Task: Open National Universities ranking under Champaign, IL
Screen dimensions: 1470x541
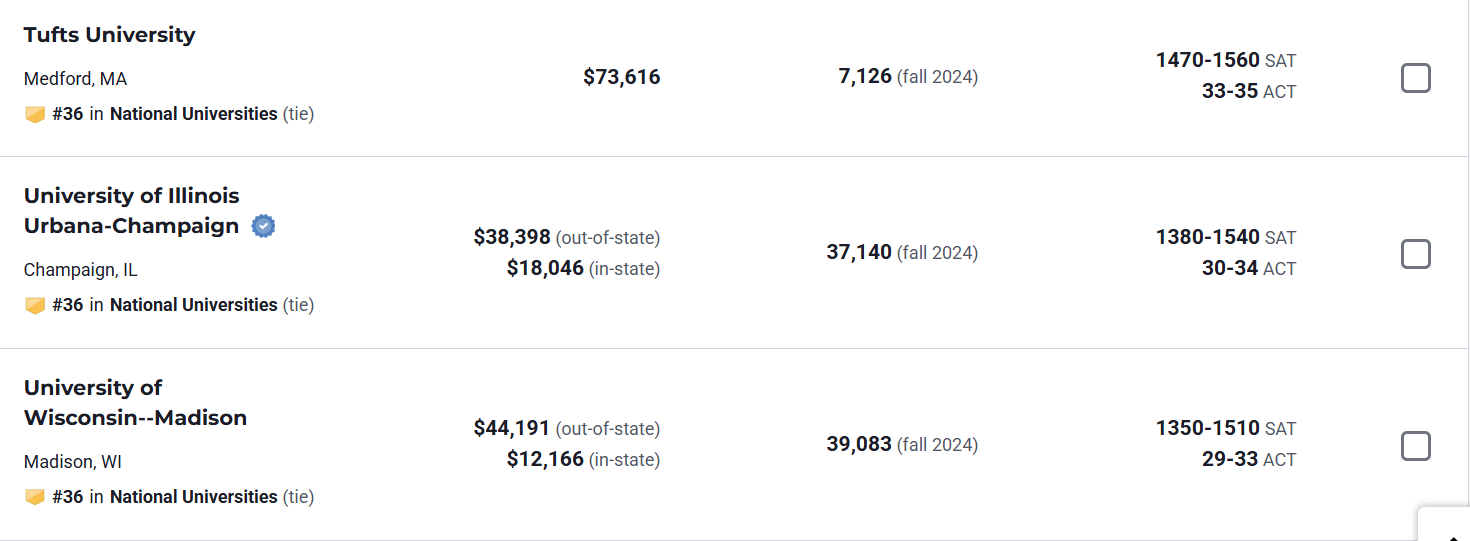Action: point(193,305)
